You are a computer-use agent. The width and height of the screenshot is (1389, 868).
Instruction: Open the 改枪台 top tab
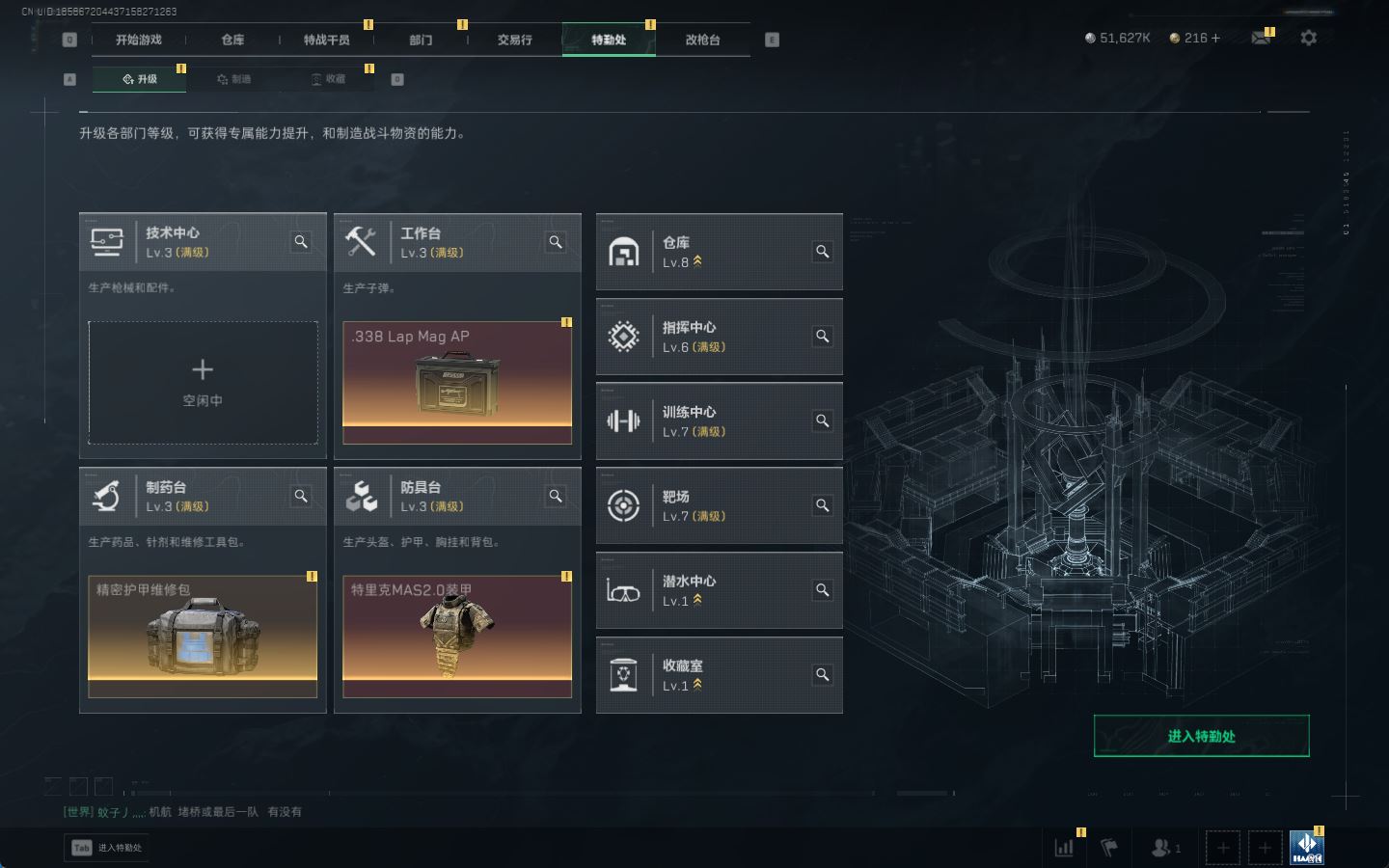pos(702,40)
